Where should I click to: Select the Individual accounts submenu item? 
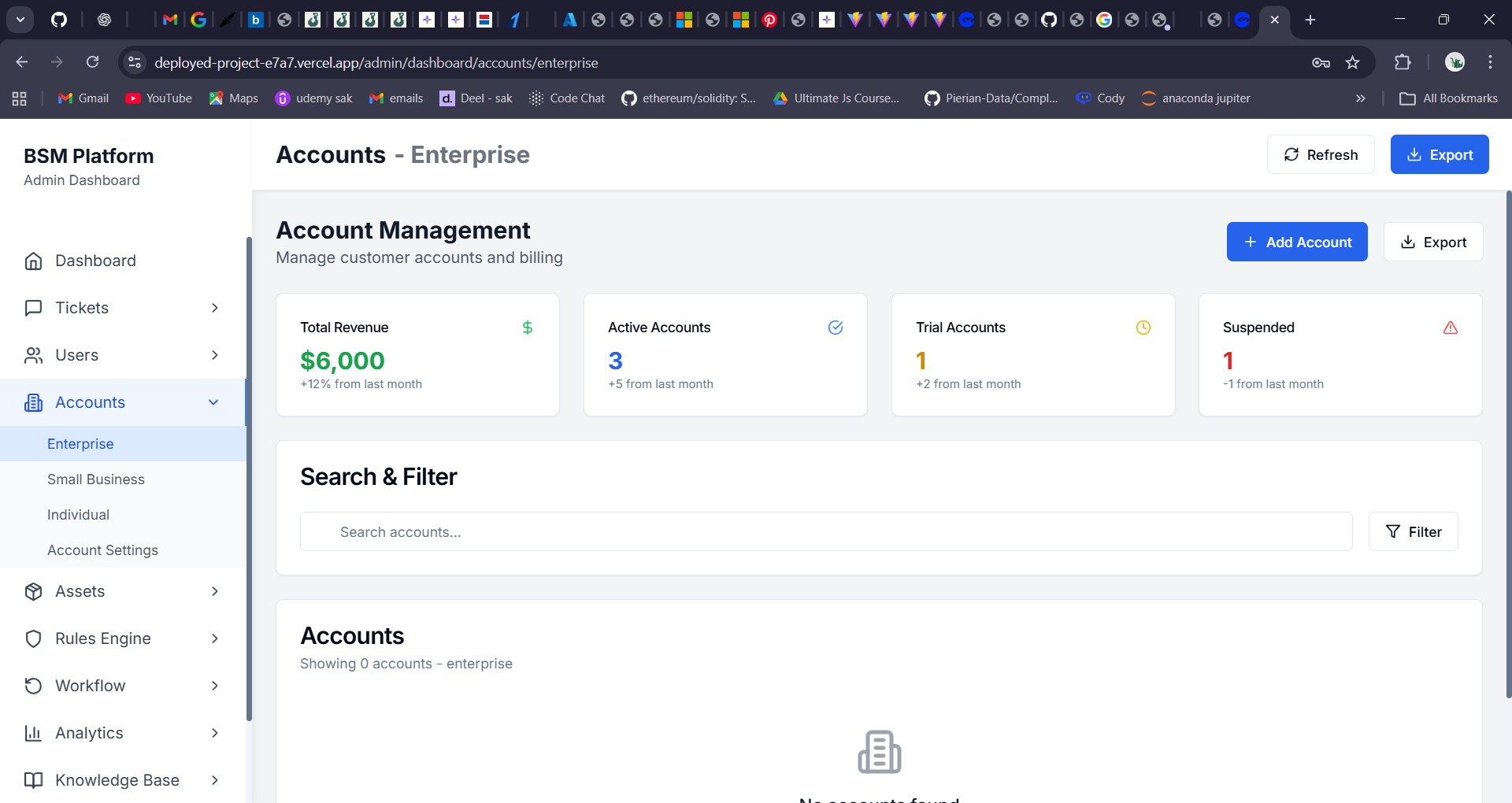(123, 515)
